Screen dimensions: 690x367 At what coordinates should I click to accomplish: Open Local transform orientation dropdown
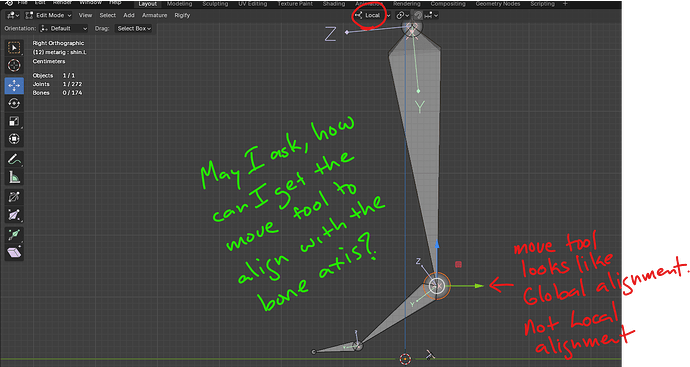[372, 15]
